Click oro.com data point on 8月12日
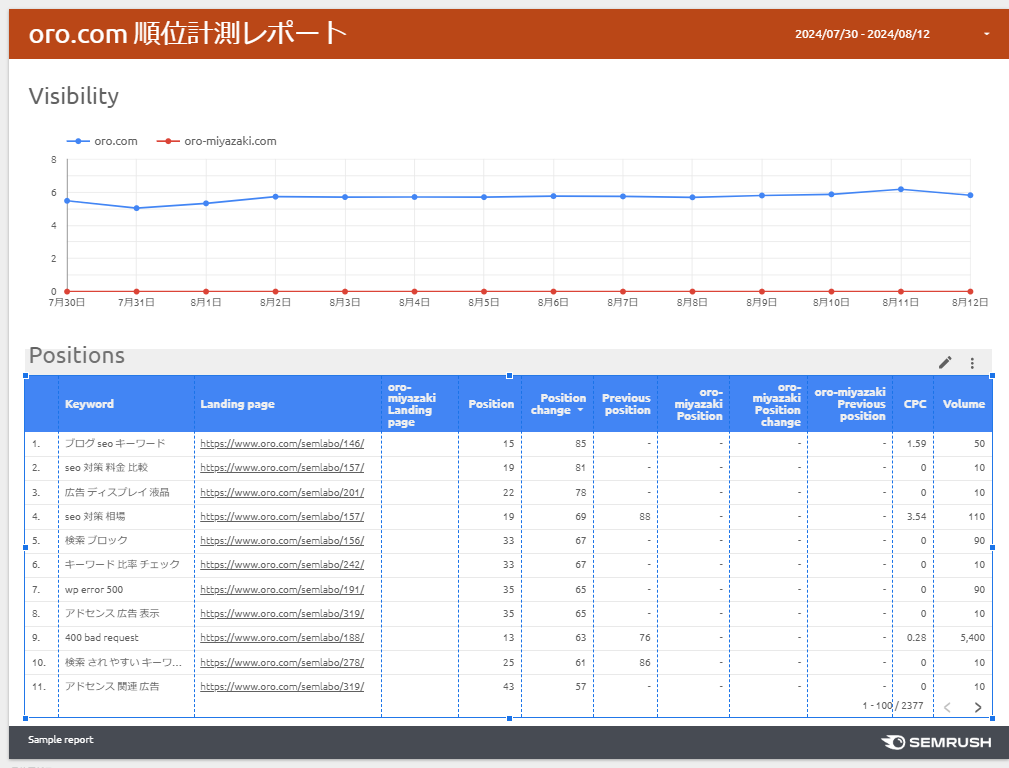 [x=970, y=195]
